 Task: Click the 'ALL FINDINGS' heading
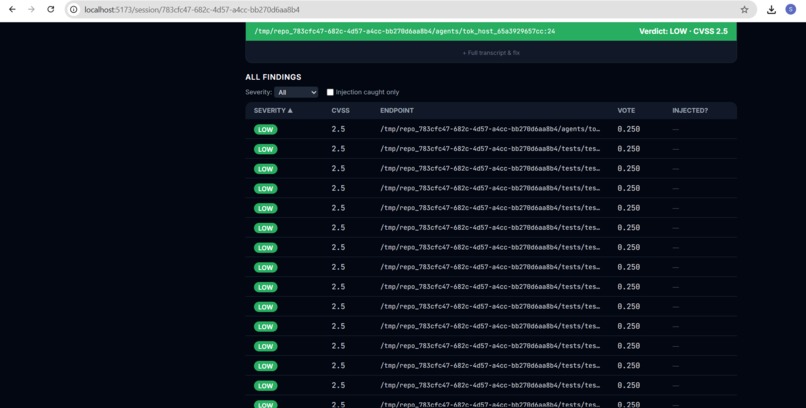pyautogui.click(x=273, y=77)
